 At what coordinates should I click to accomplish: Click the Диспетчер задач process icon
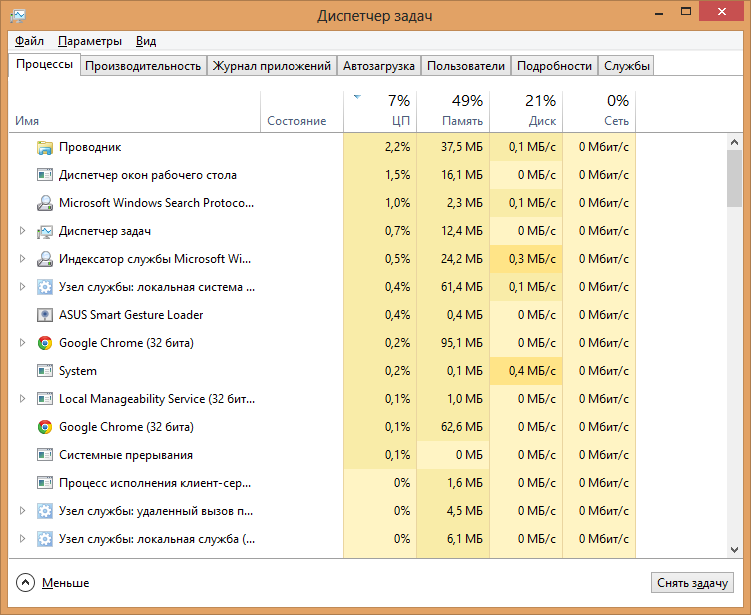(x=45, y=231)
